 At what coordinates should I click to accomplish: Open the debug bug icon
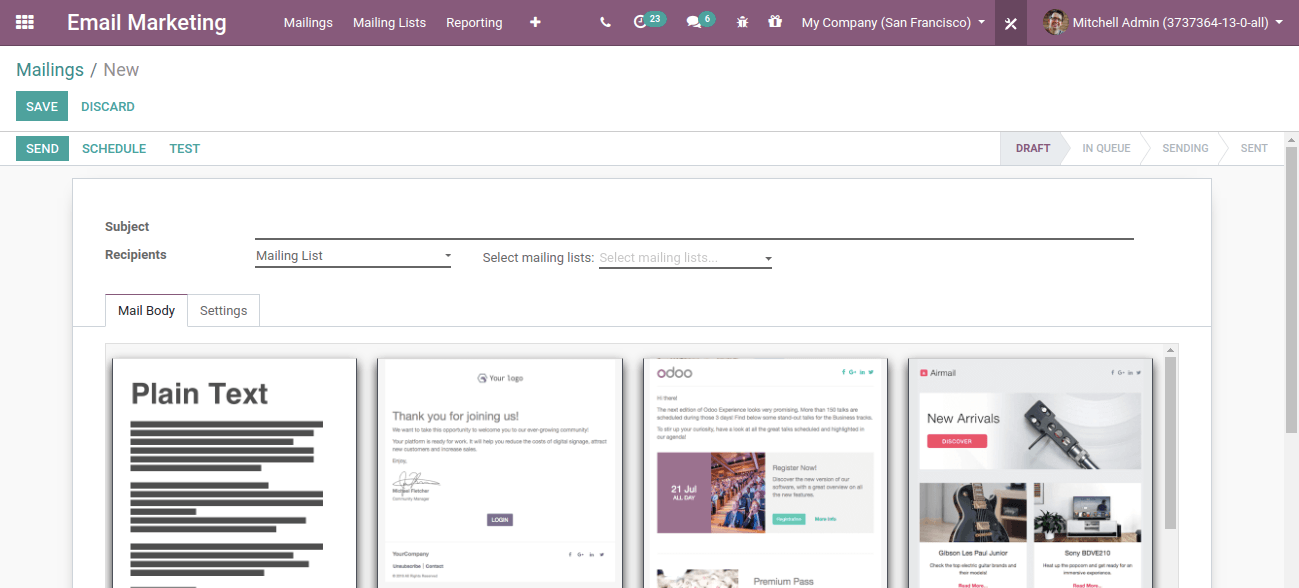742,22
